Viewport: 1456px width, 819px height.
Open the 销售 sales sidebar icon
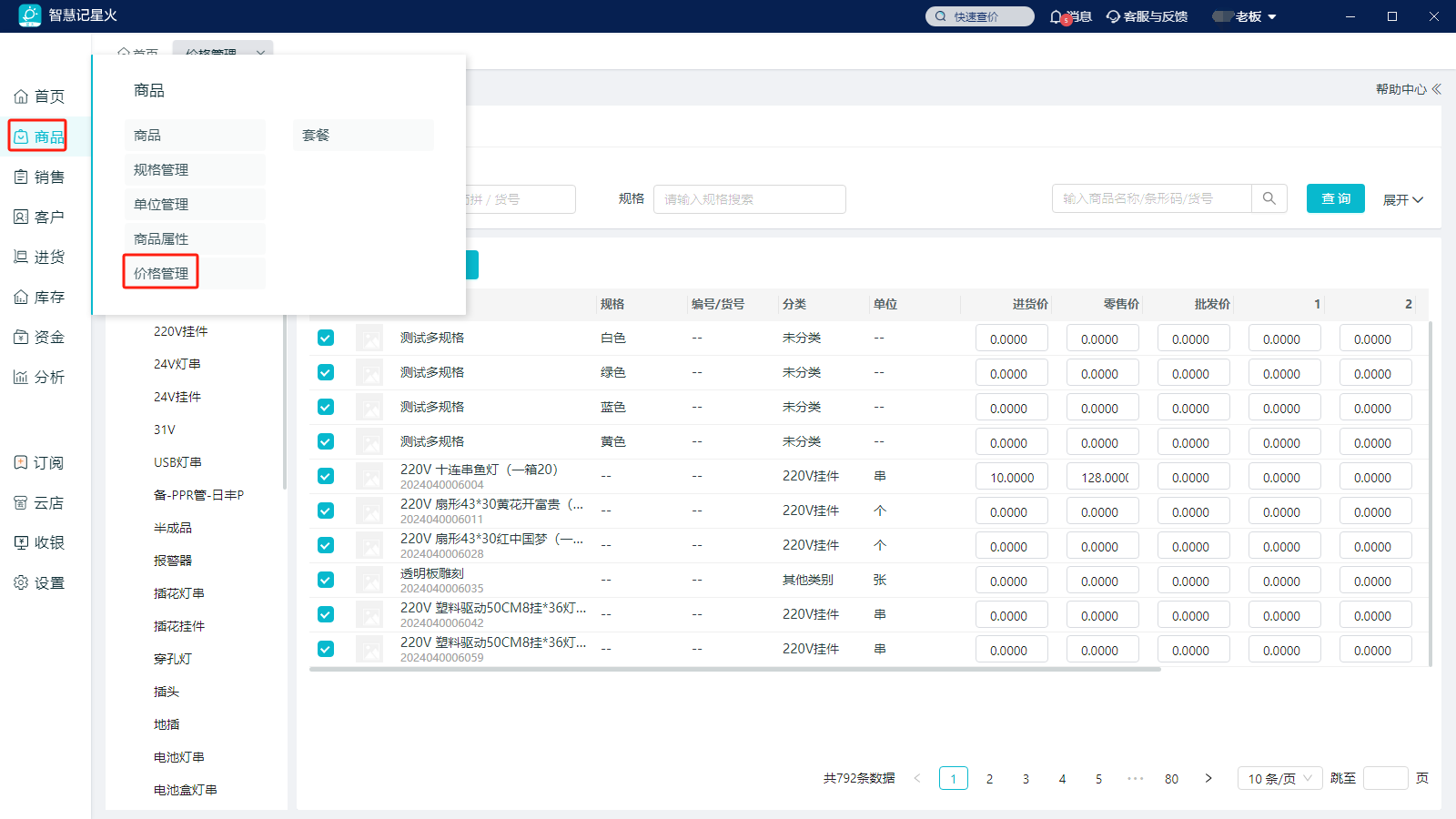coord(21,177)
